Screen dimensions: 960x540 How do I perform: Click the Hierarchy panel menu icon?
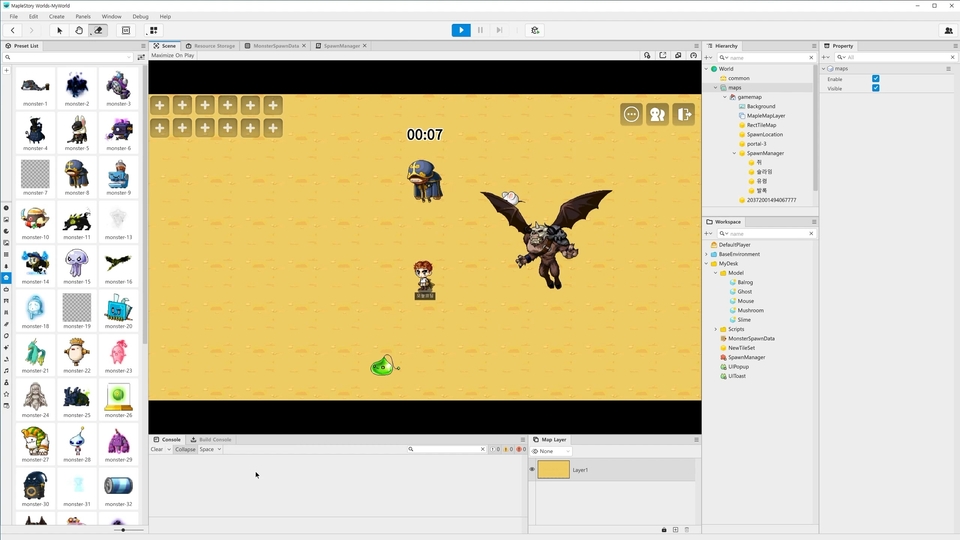[814, 46]
